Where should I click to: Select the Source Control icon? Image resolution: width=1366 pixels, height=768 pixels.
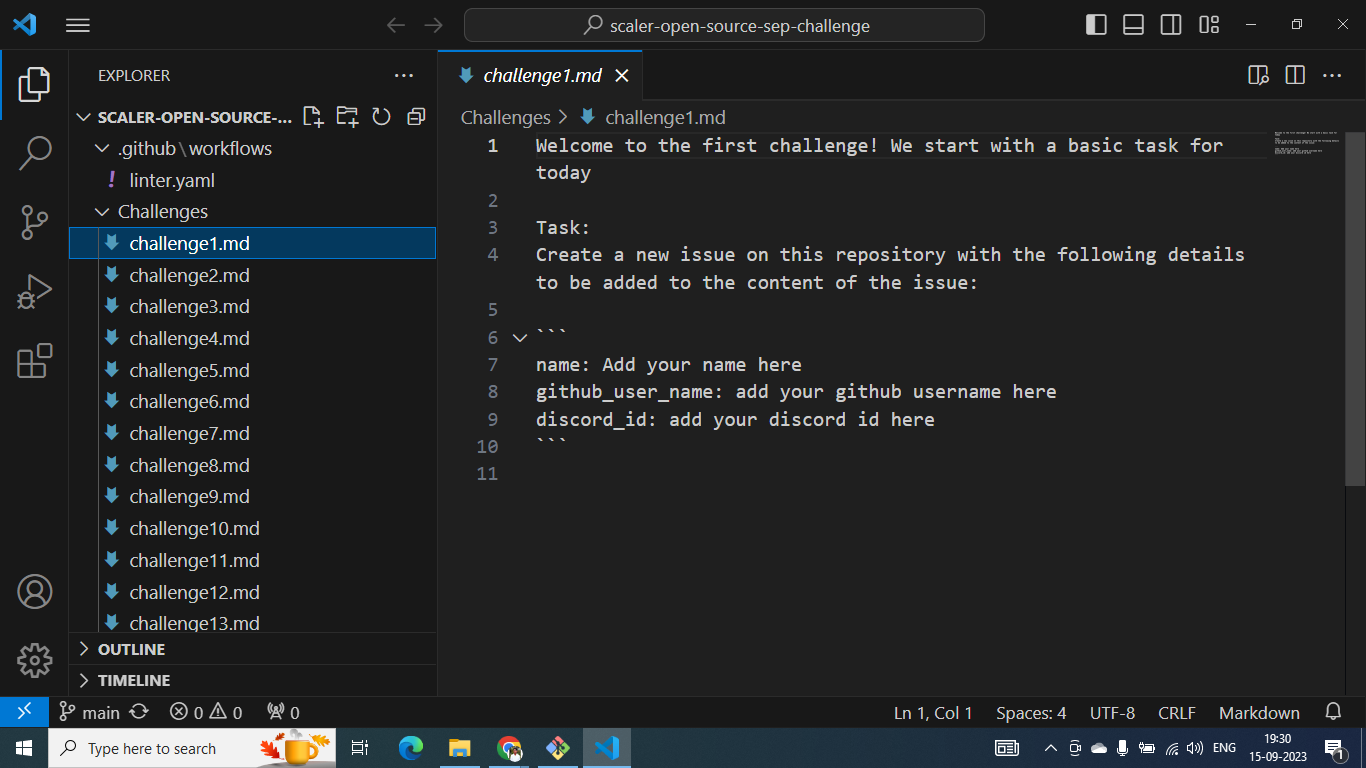tap(35, 222)
